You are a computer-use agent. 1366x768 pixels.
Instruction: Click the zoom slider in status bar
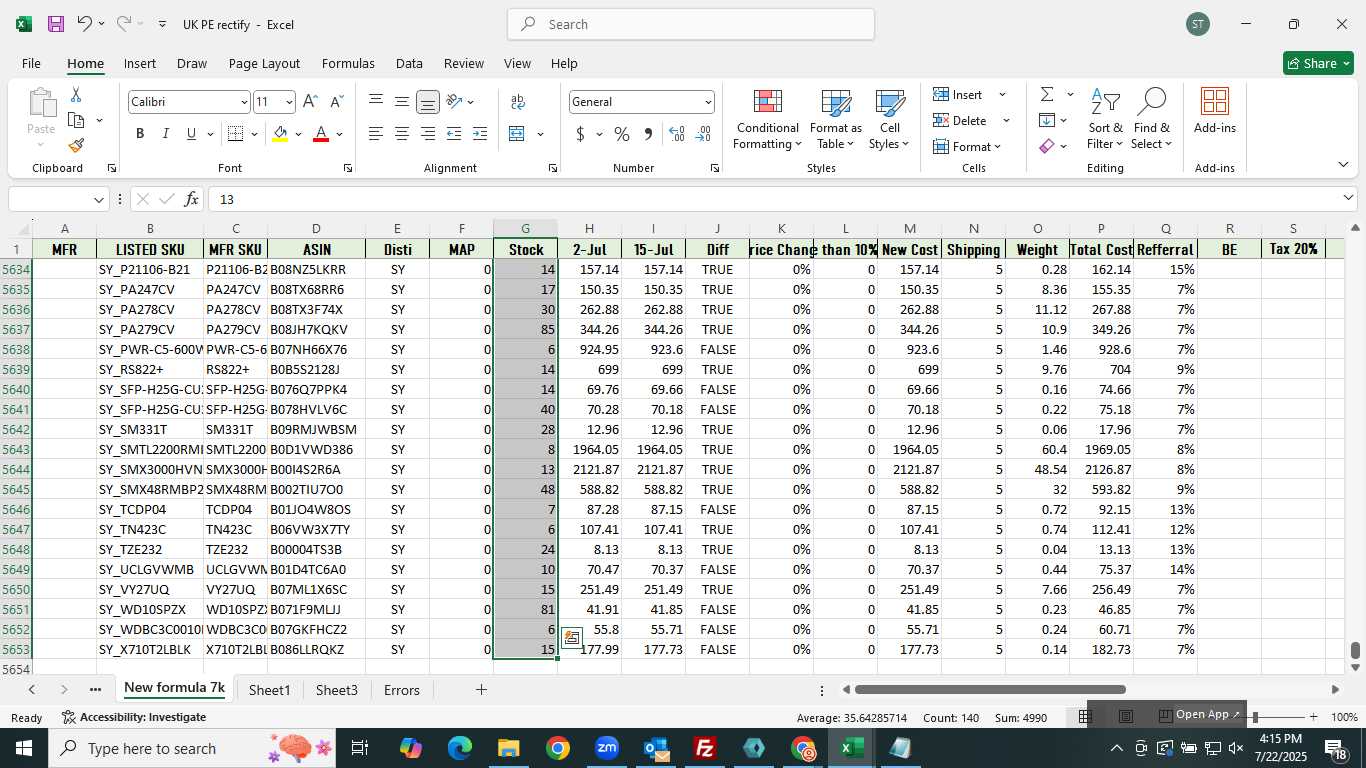[x=1255, y=717]
